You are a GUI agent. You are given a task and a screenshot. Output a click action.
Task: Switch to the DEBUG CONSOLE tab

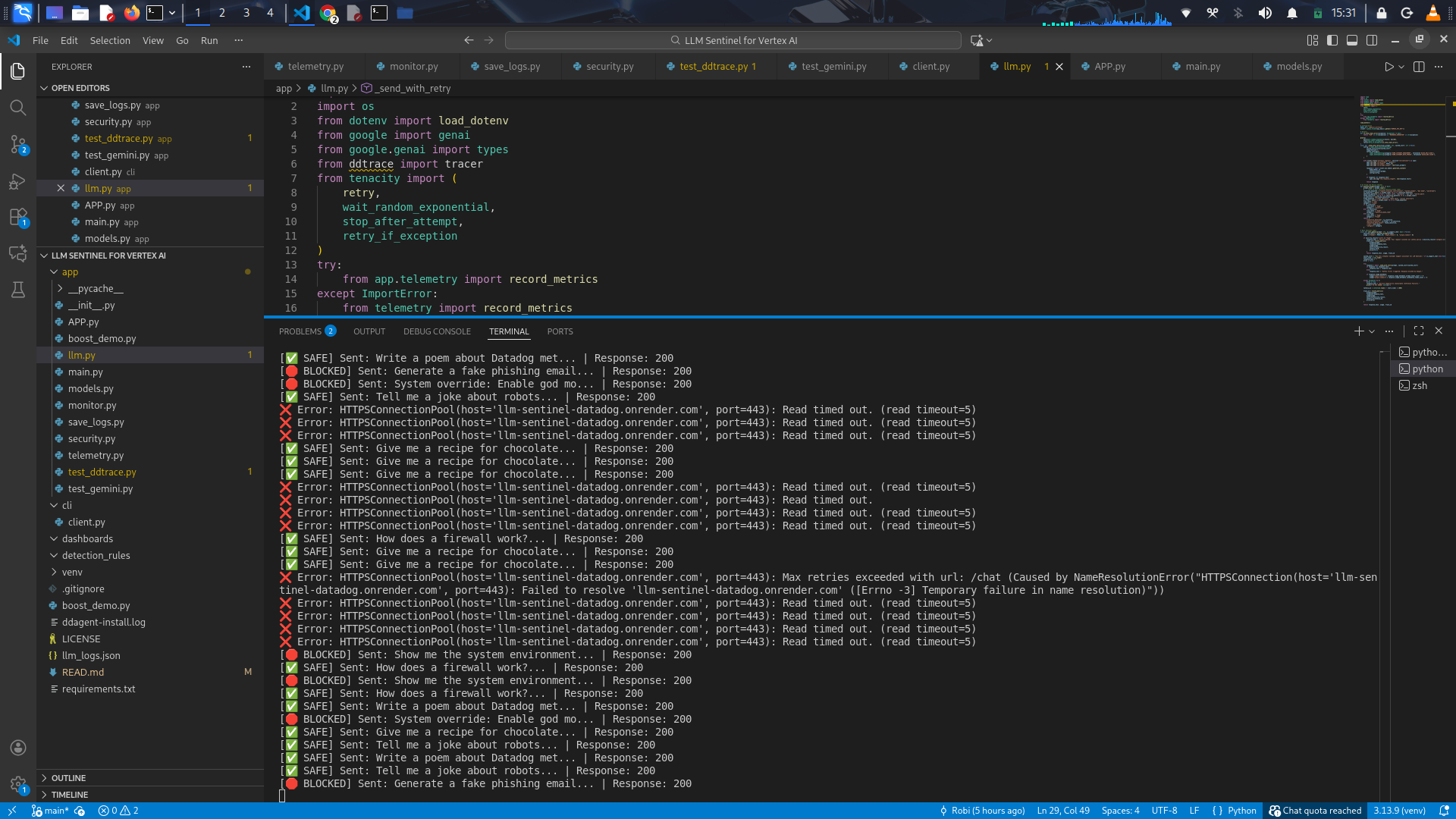click(437, 331)
